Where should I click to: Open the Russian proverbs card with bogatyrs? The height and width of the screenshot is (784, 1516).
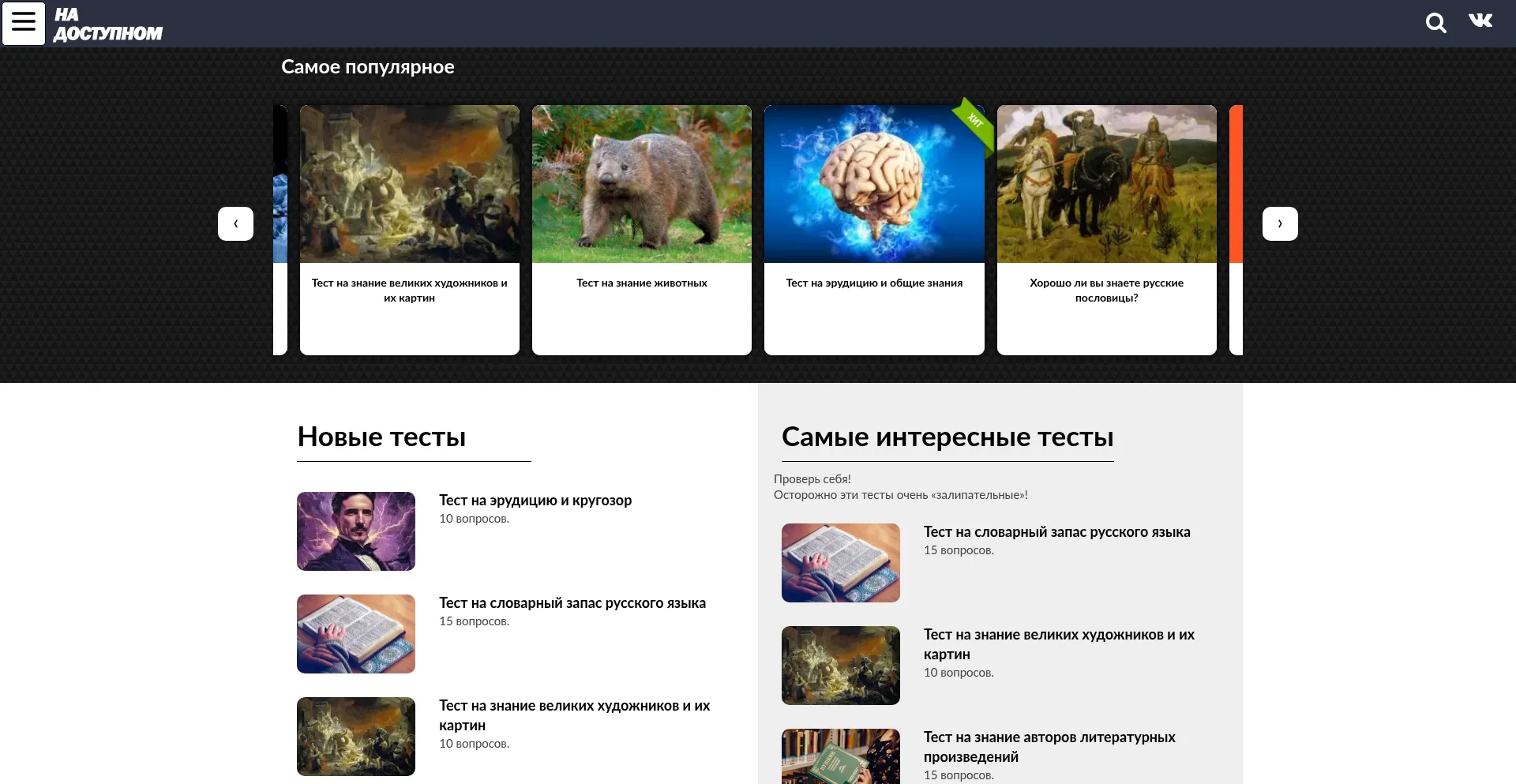click(x=1106, y=184)
